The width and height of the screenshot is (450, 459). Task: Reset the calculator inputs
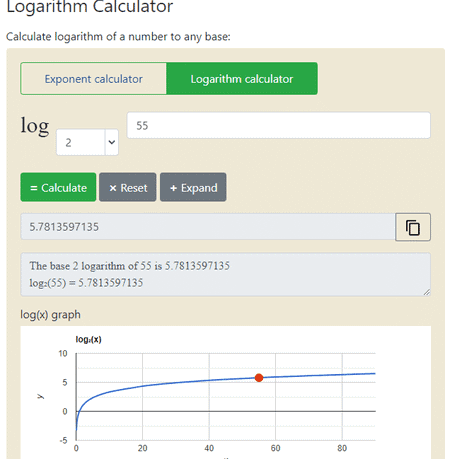pos(128,187)
